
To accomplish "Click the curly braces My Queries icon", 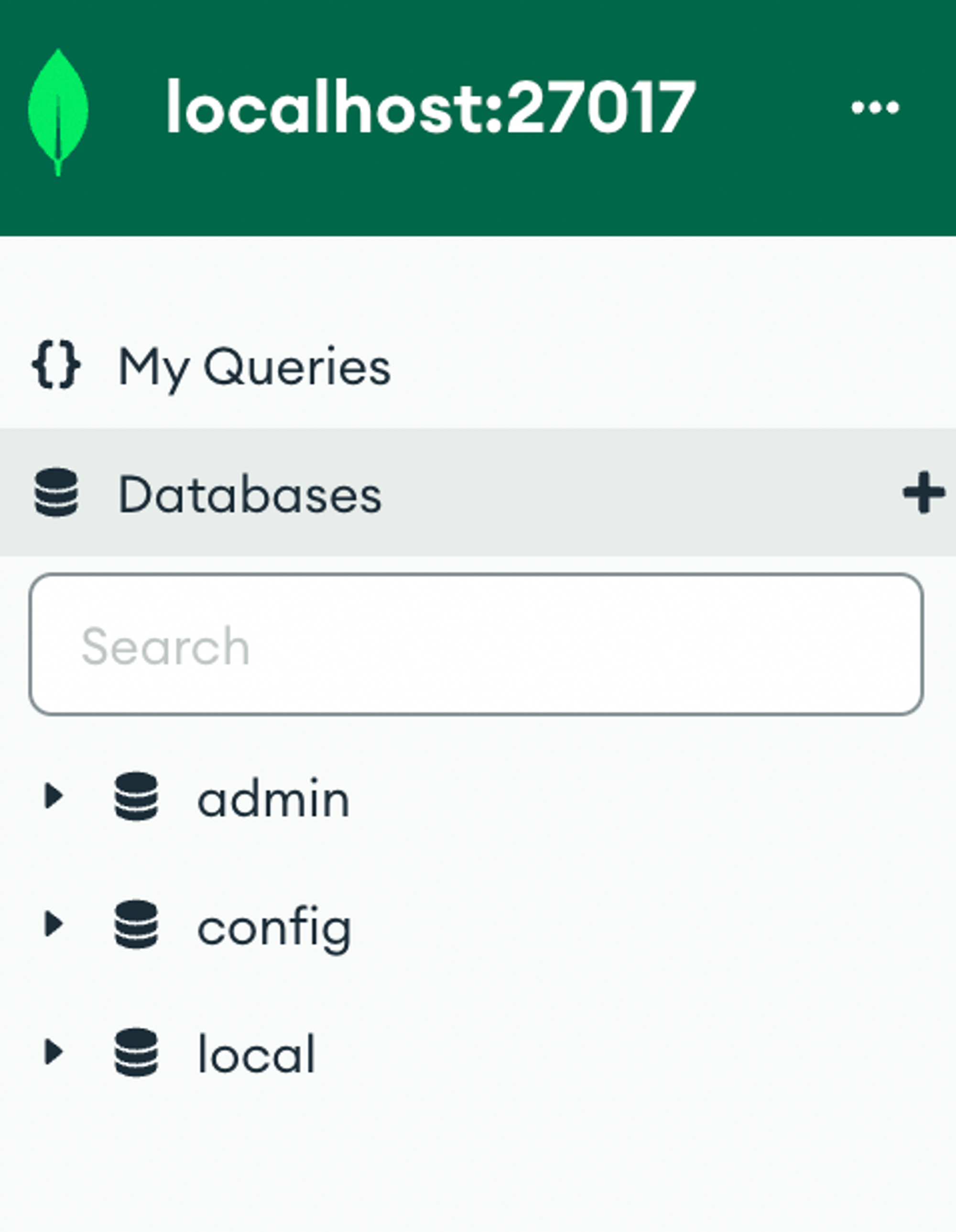I will tap(56, 365).
